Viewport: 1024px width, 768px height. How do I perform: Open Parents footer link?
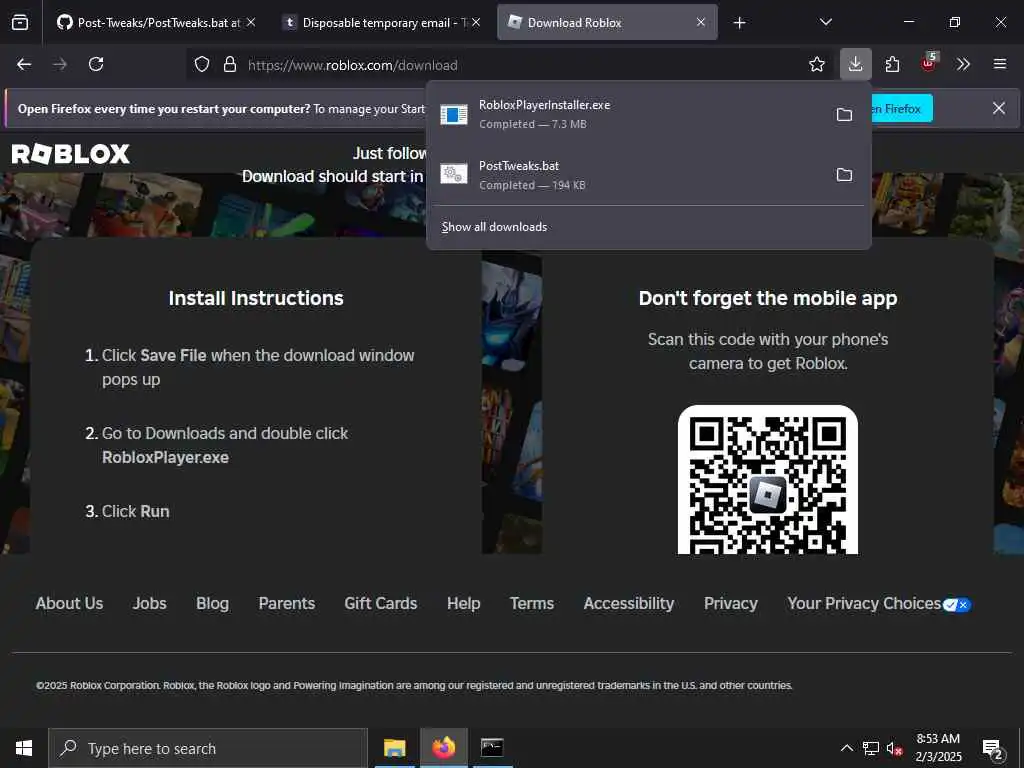287,603
